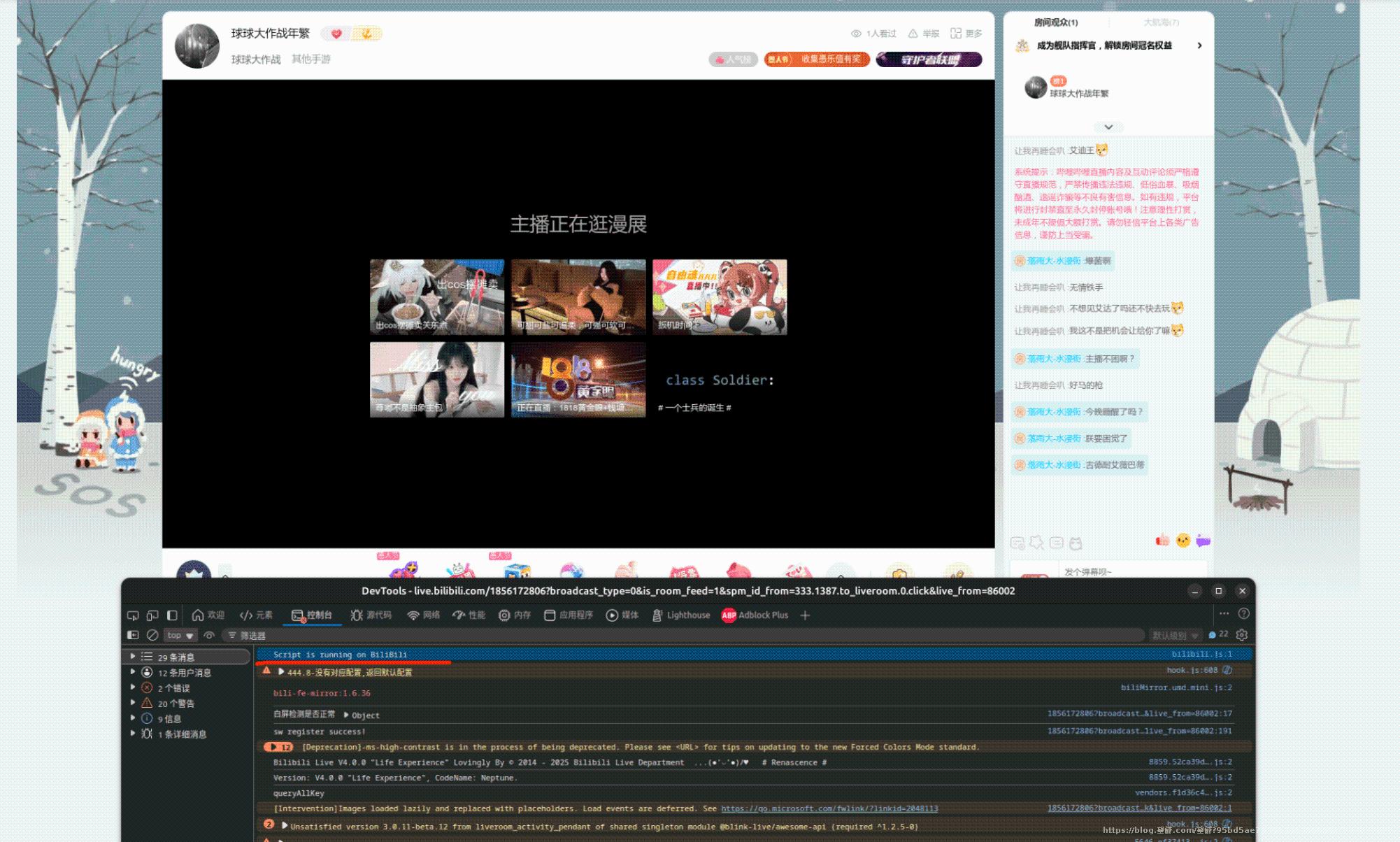The width and height of the screenshot is (1400, 842).
Task: Open the go.microsoft.com fwlink URL
Action: click(829, 808)
